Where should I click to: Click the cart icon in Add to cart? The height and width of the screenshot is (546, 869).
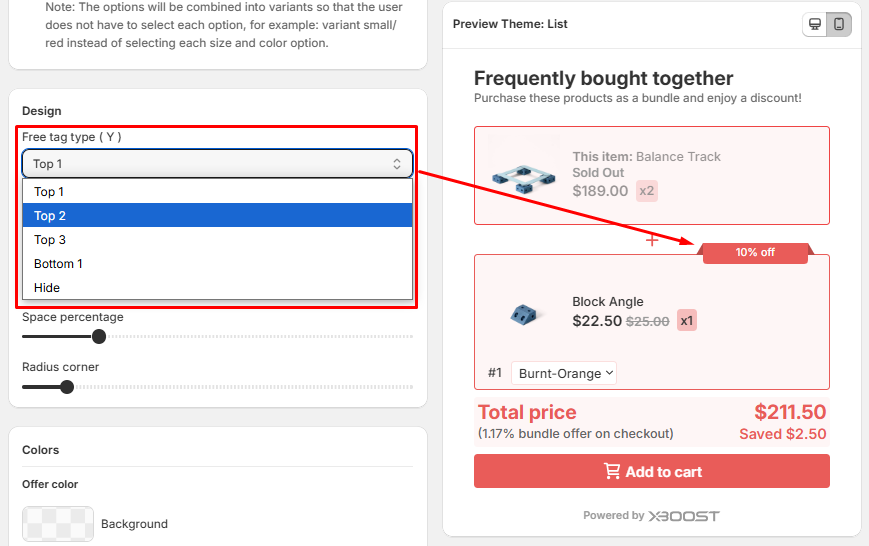612,471
